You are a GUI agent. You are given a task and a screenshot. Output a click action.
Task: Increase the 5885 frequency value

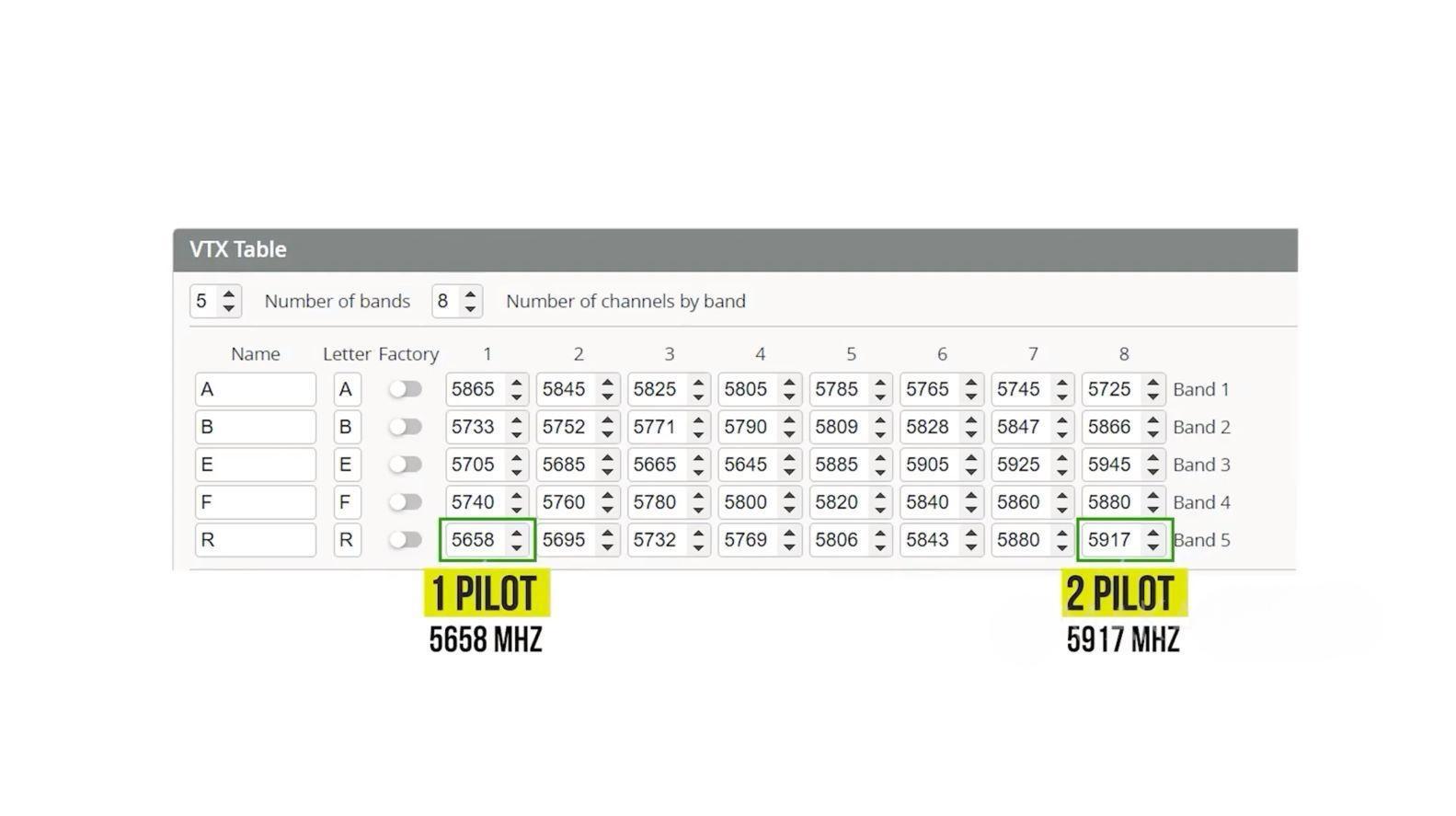click(x=880, y=458)
